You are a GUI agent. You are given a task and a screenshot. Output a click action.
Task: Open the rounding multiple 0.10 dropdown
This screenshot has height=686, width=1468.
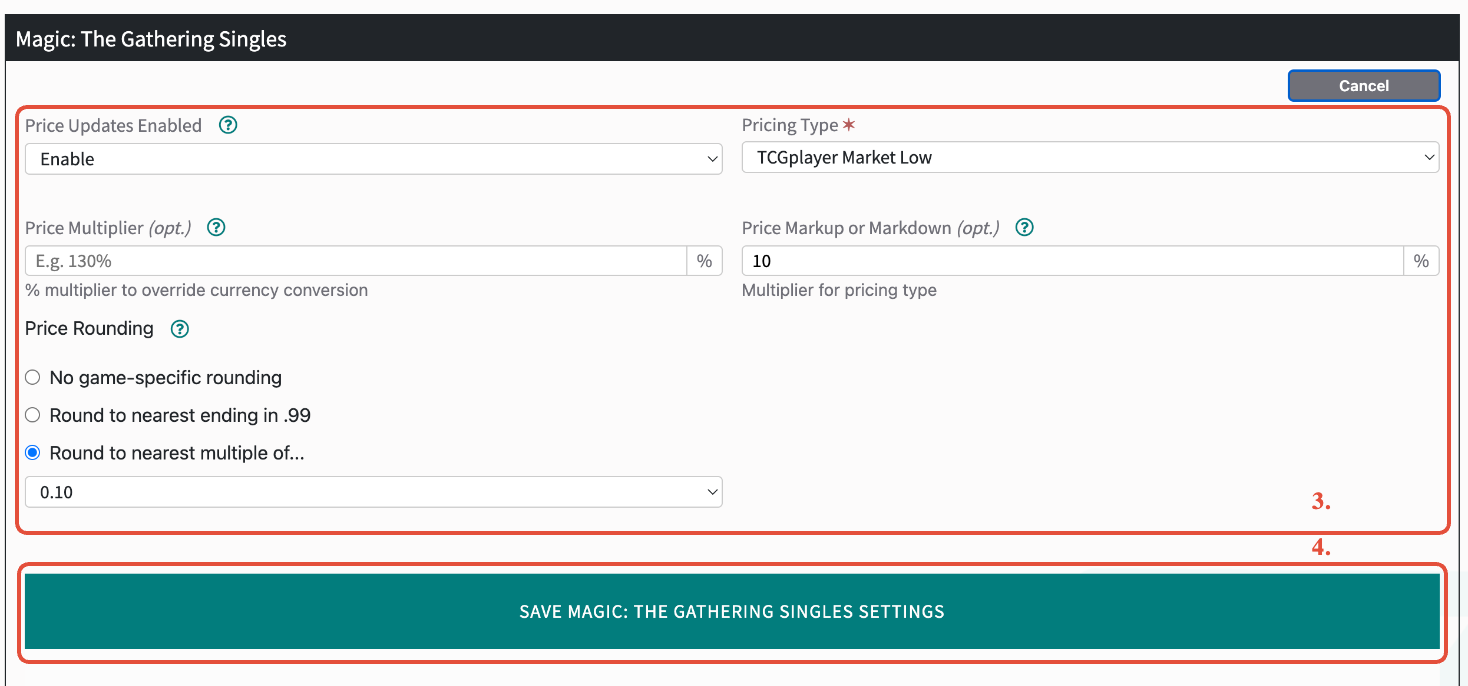point(374,492)
